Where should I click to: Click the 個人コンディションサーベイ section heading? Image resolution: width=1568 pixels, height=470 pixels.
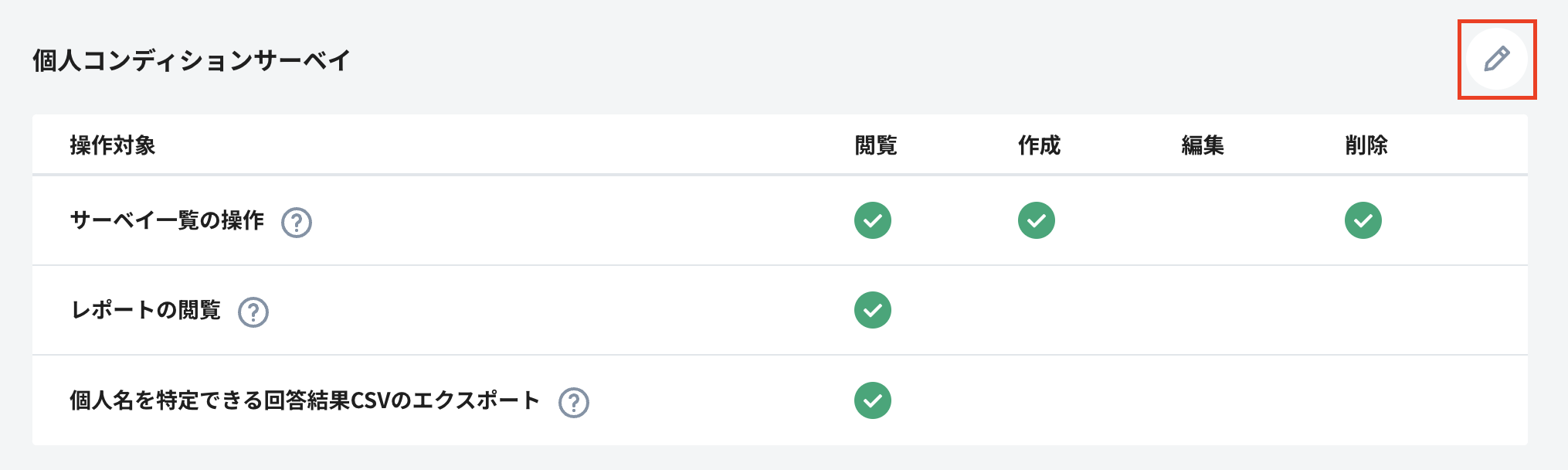pos(192,60)
